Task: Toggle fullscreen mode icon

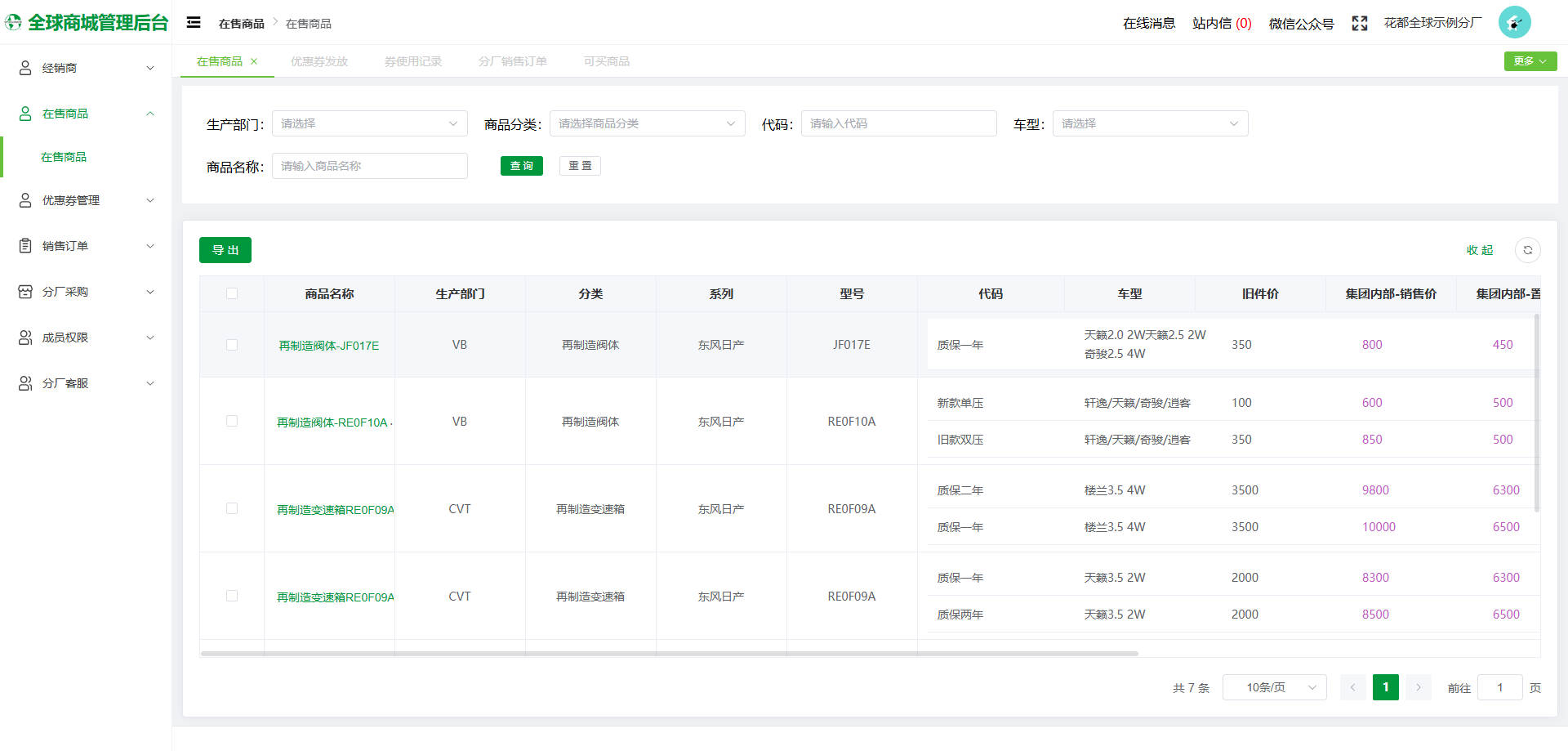Action: pos(1359,23)
